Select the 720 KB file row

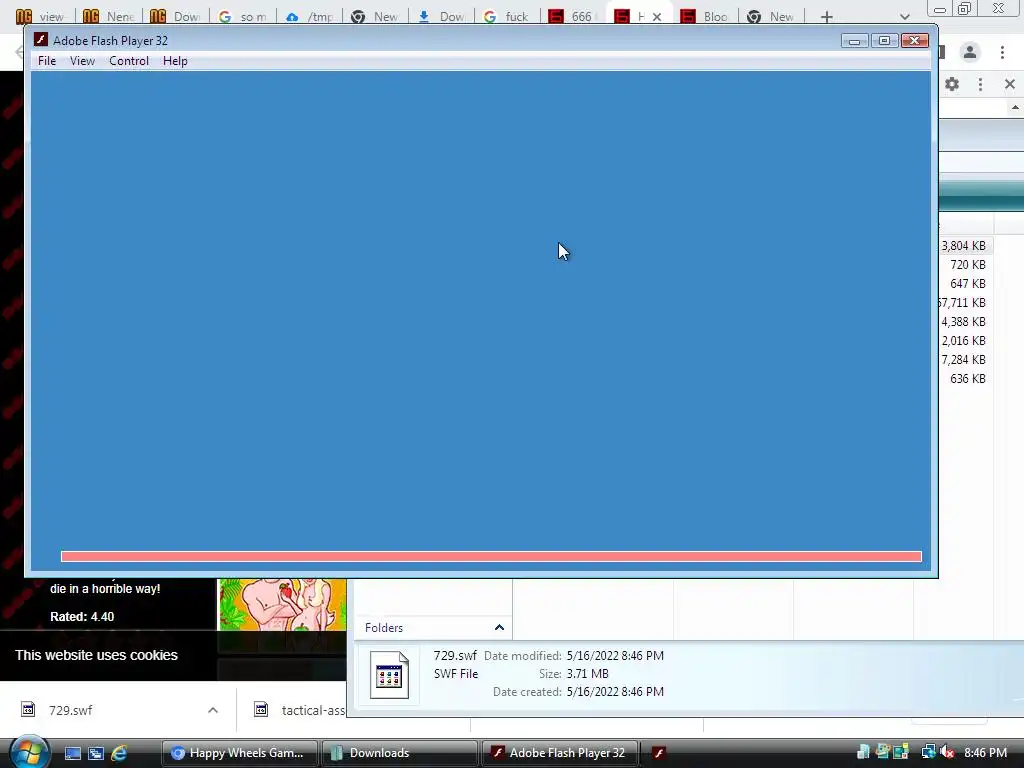click(965, 264)
